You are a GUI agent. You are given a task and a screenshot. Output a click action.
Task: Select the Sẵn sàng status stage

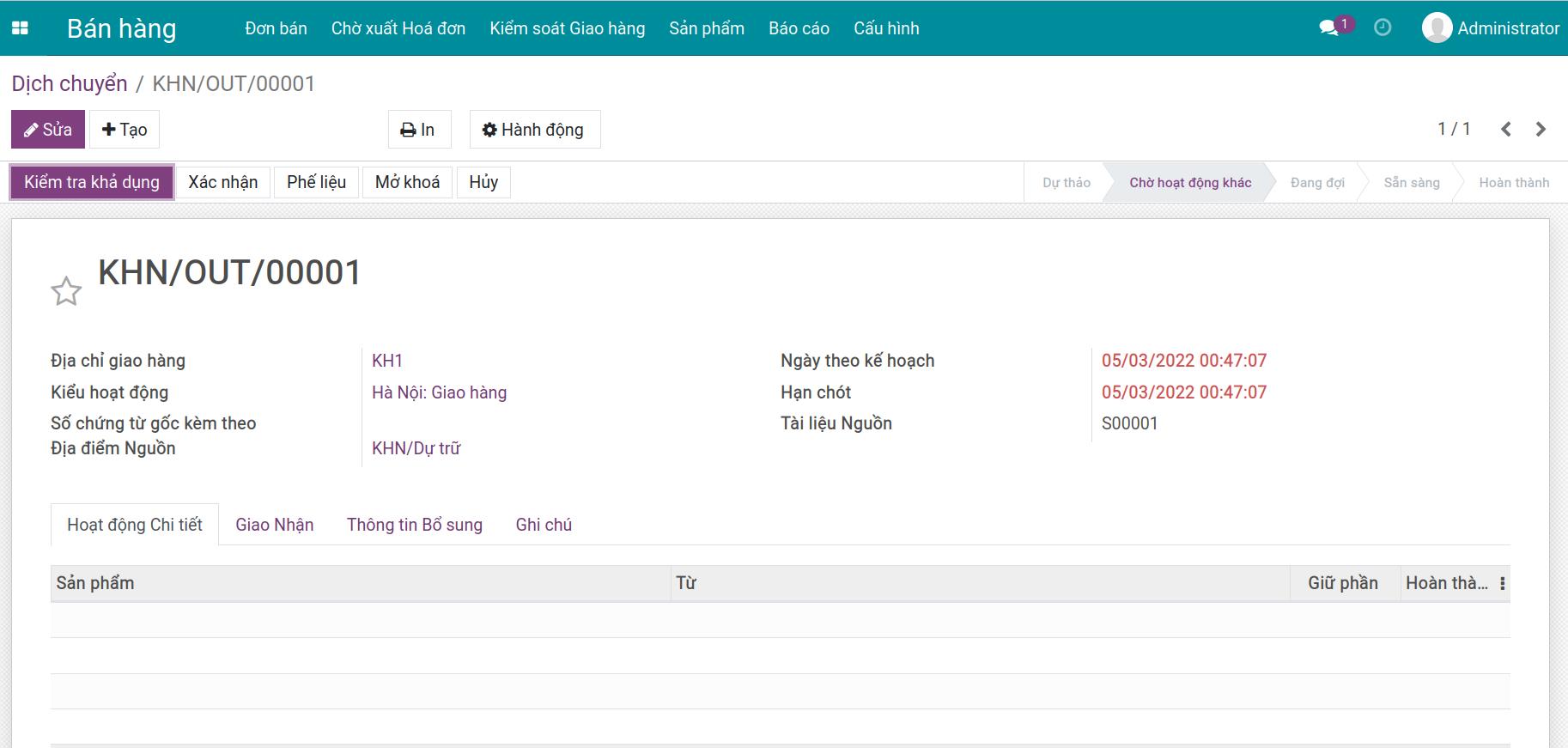click(x=1411, y=183)
